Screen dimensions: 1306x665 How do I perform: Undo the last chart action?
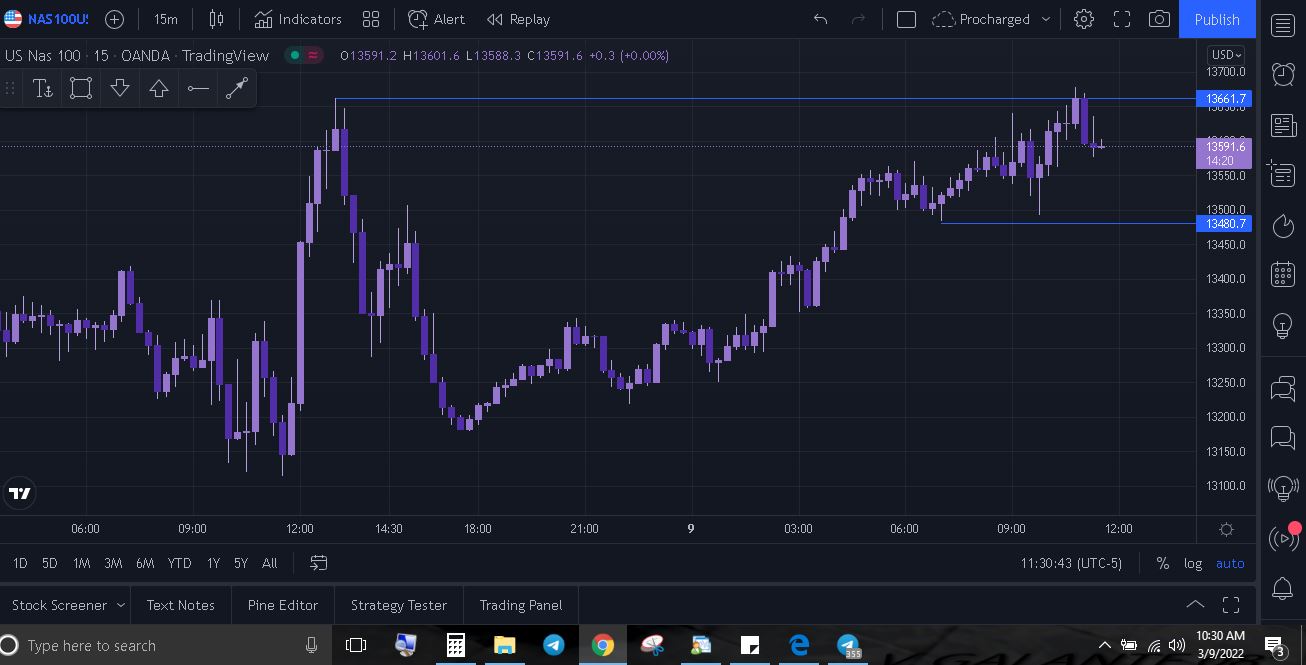820,19
